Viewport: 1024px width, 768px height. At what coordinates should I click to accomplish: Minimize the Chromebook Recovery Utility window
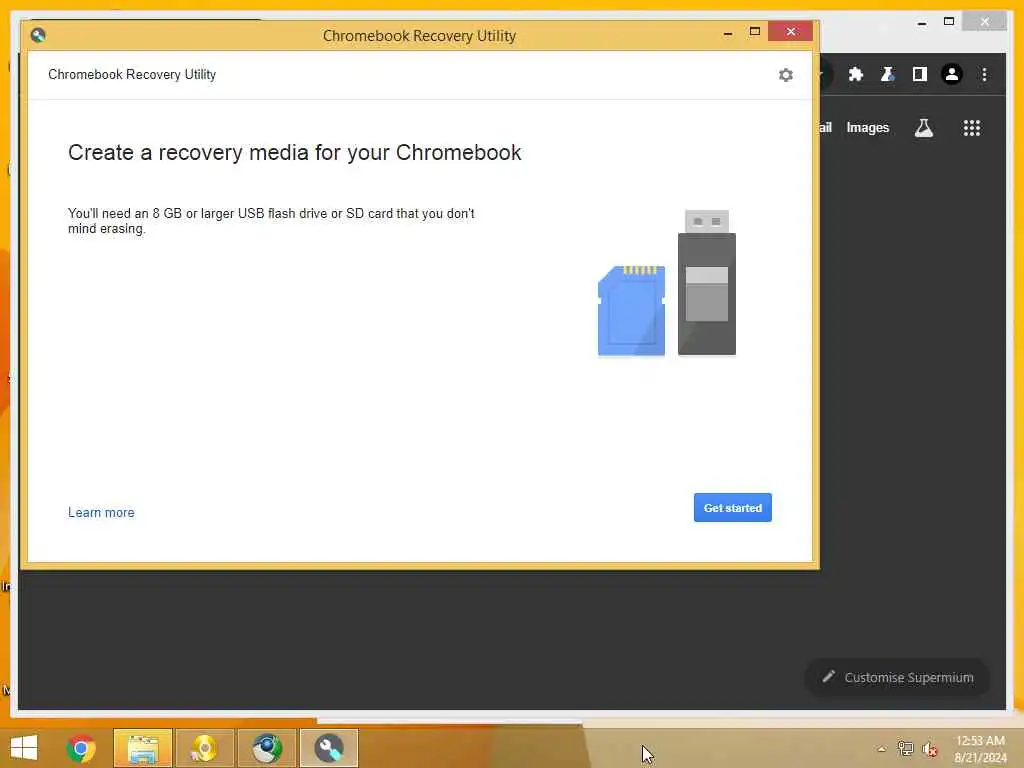coord(728,33)
